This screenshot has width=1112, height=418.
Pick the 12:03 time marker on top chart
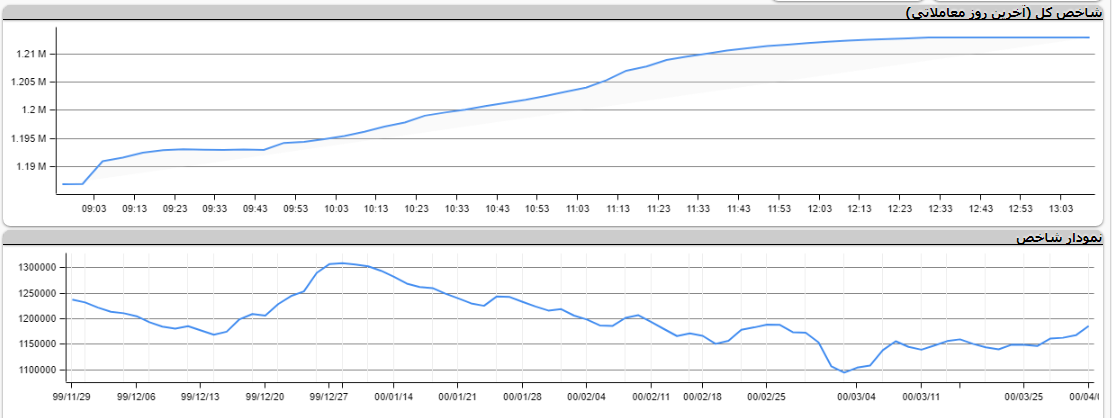(x=820, y=208)
